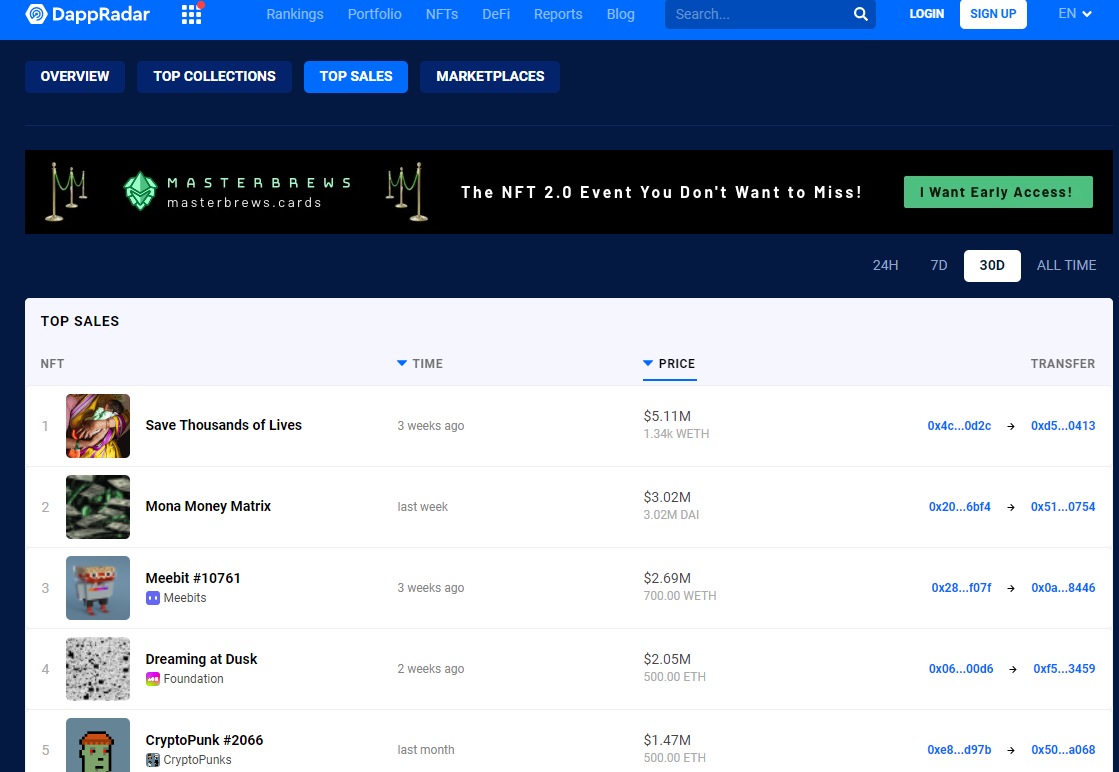Select the 7D time range

click(938, 265)
